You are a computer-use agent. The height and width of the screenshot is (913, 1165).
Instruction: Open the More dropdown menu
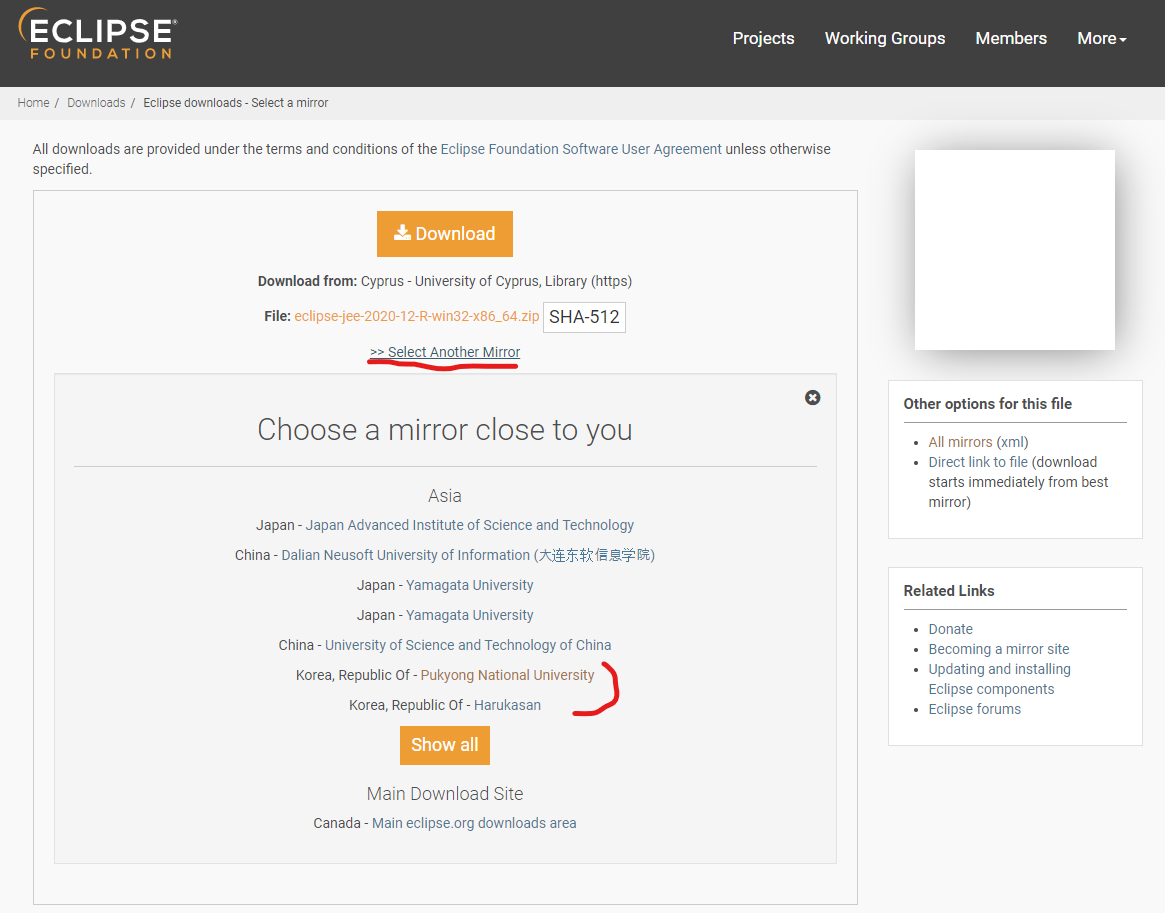pos(1101,39)
